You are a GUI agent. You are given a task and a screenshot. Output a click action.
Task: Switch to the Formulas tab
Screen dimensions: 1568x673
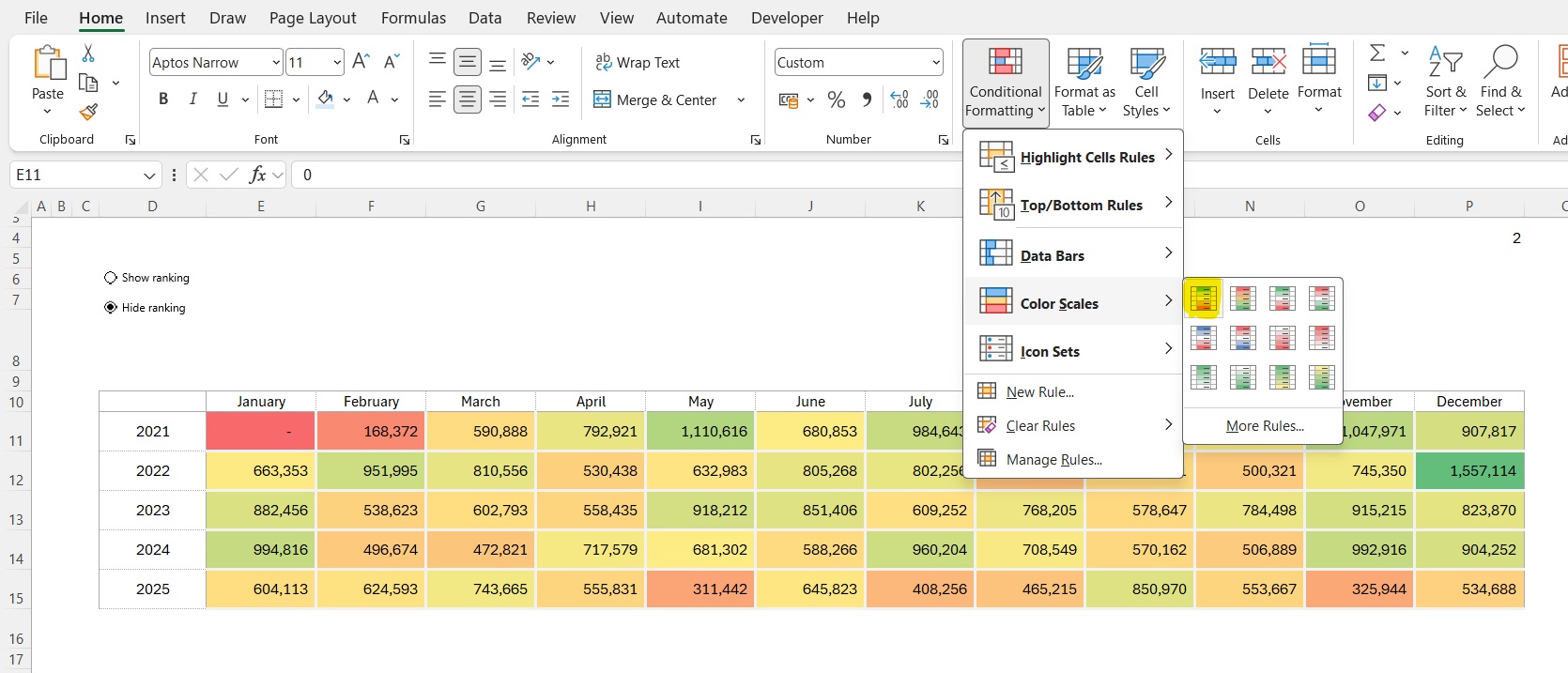(x=413, y=18)
